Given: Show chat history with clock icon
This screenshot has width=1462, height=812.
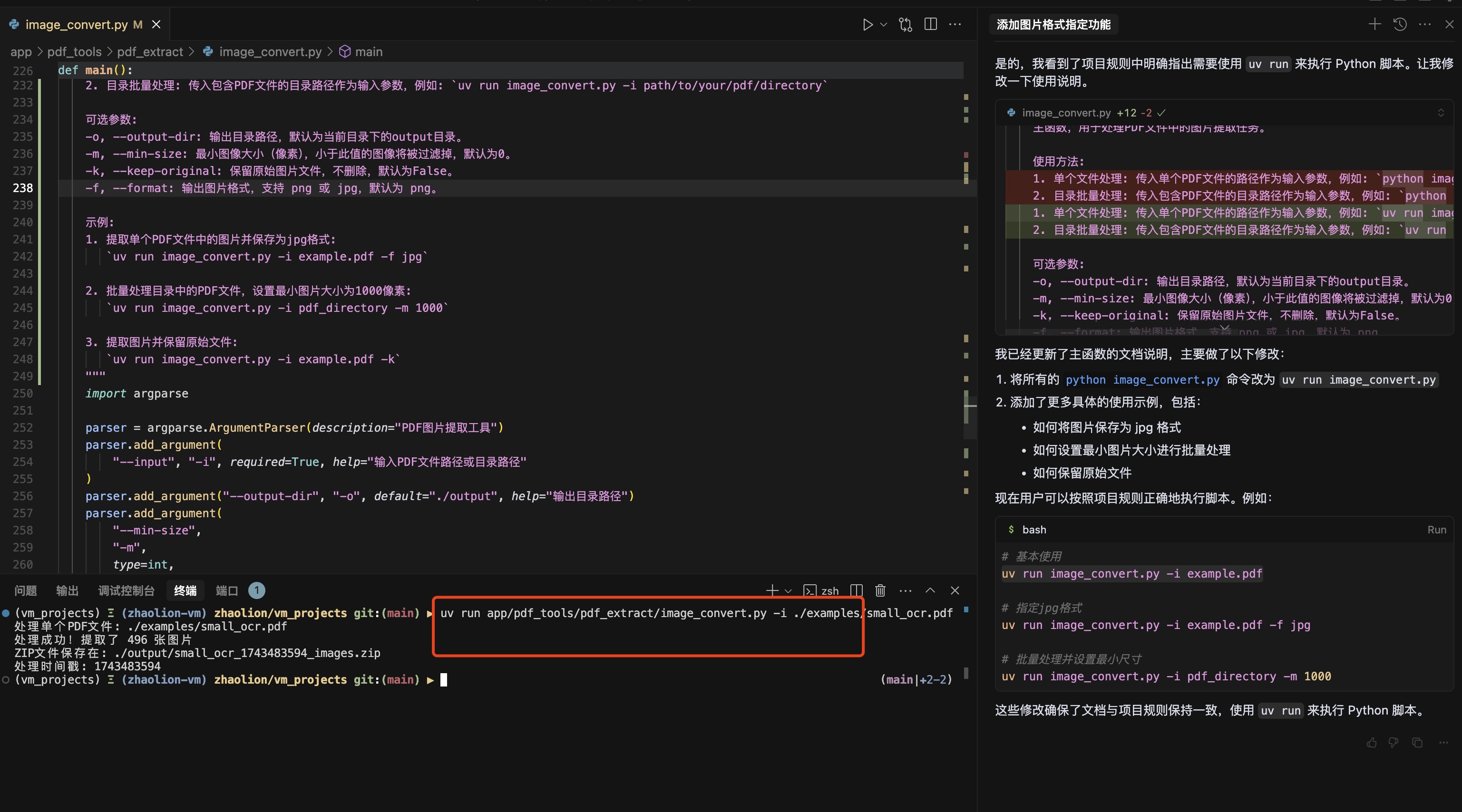Looking at the screenshot, I should point(1400,24).
